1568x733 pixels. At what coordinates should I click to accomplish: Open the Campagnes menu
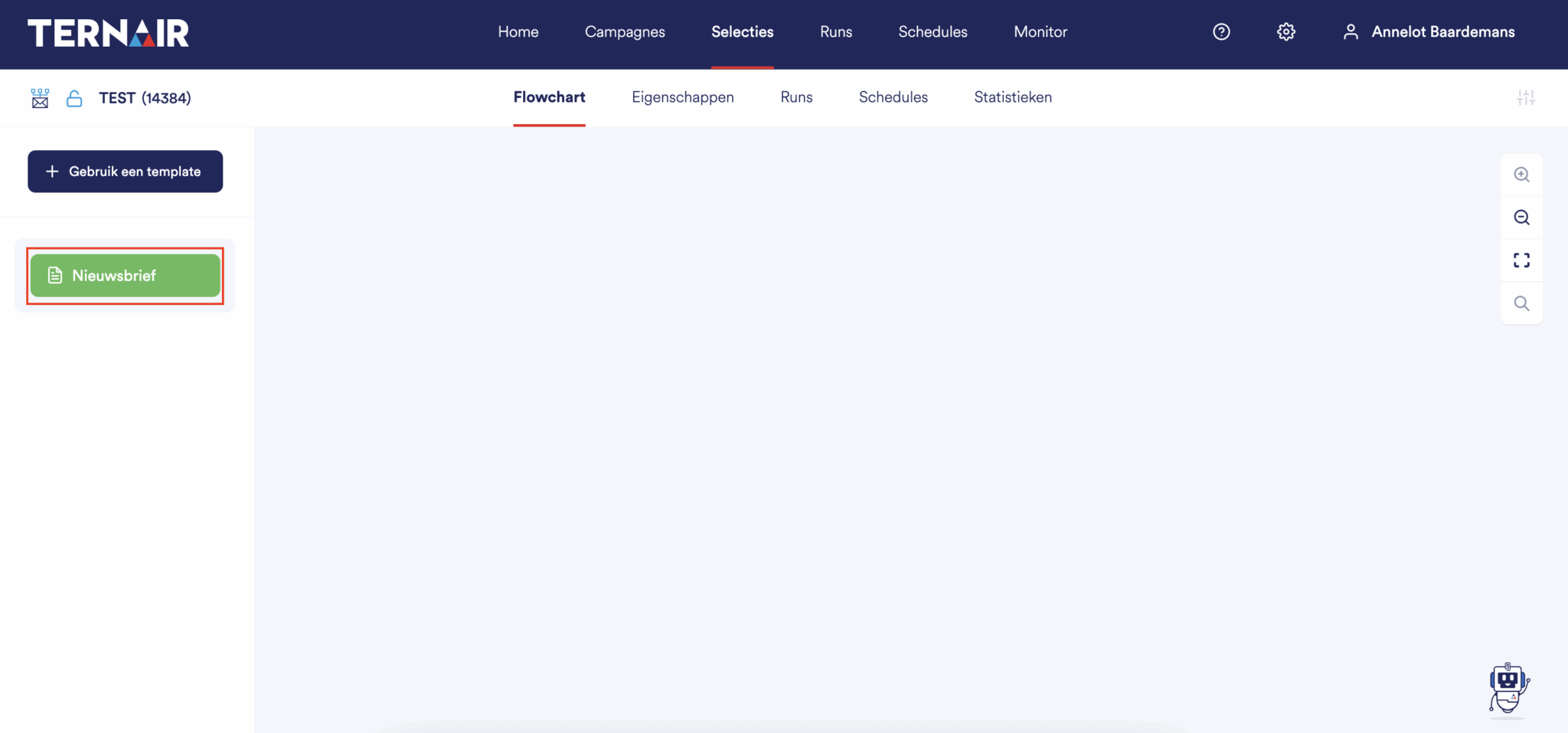(x=625, y=31)
